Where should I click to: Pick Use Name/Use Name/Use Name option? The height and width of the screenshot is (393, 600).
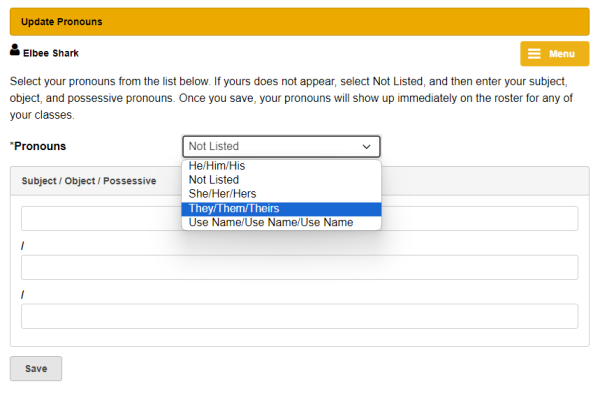coord(281,223)
